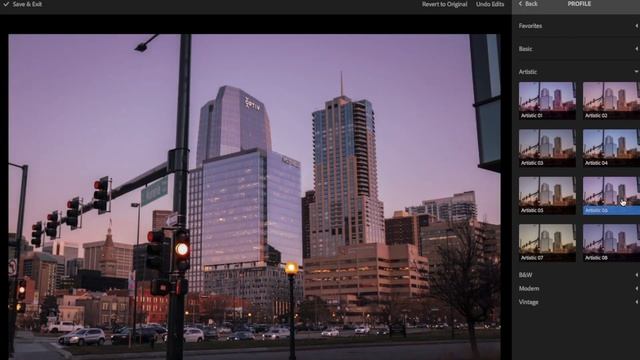Go Back from the Profile panel
The height and width of the screenshot is (360, 640).
pyautogui.click(x=528, y=4)
